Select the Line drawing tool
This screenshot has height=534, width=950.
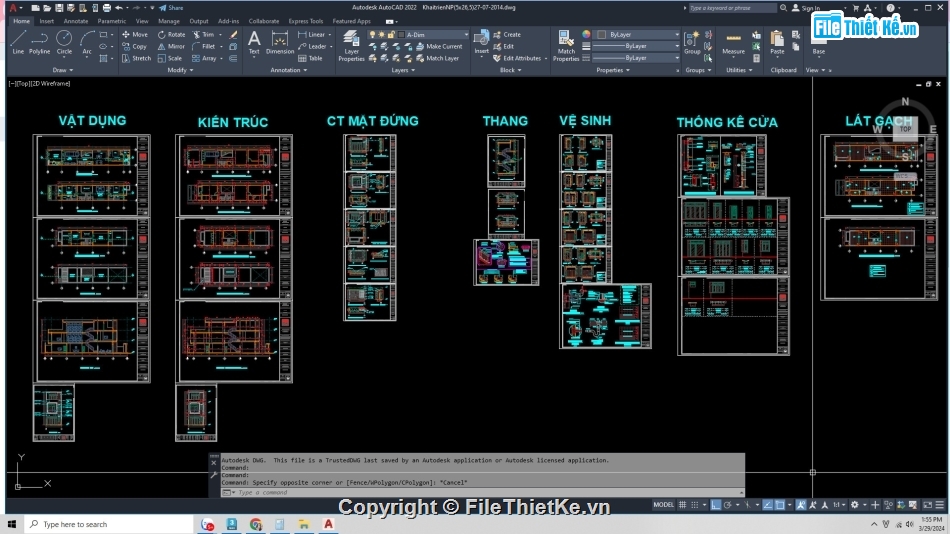18,42
